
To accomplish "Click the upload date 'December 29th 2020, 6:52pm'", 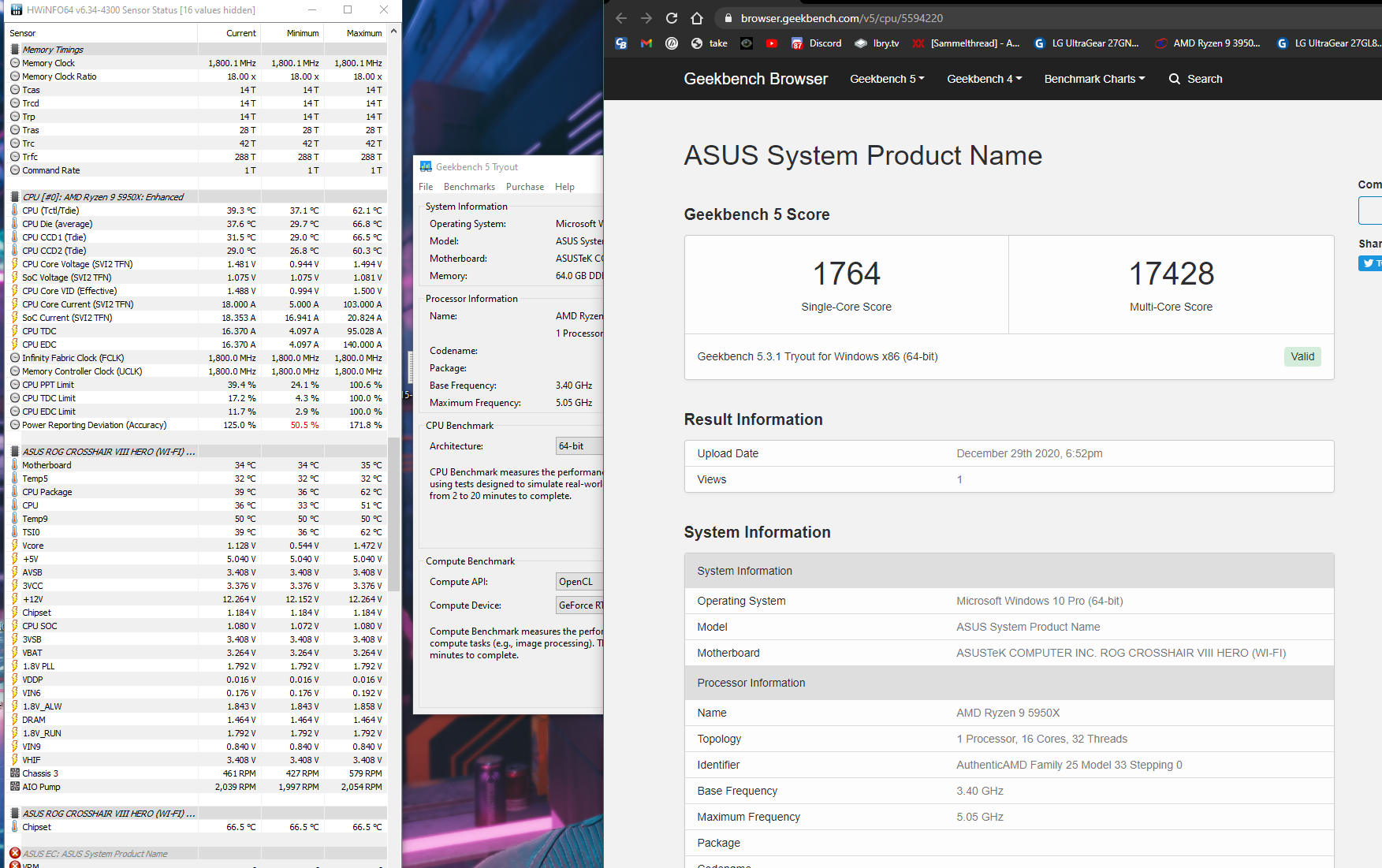I will 1029,453.
